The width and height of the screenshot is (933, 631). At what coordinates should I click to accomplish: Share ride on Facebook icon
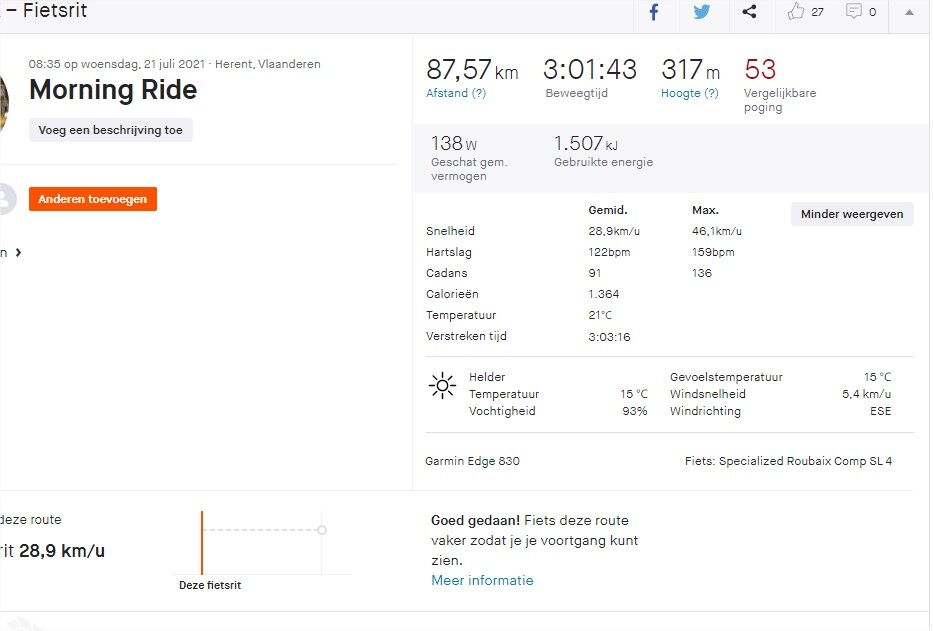653,12
